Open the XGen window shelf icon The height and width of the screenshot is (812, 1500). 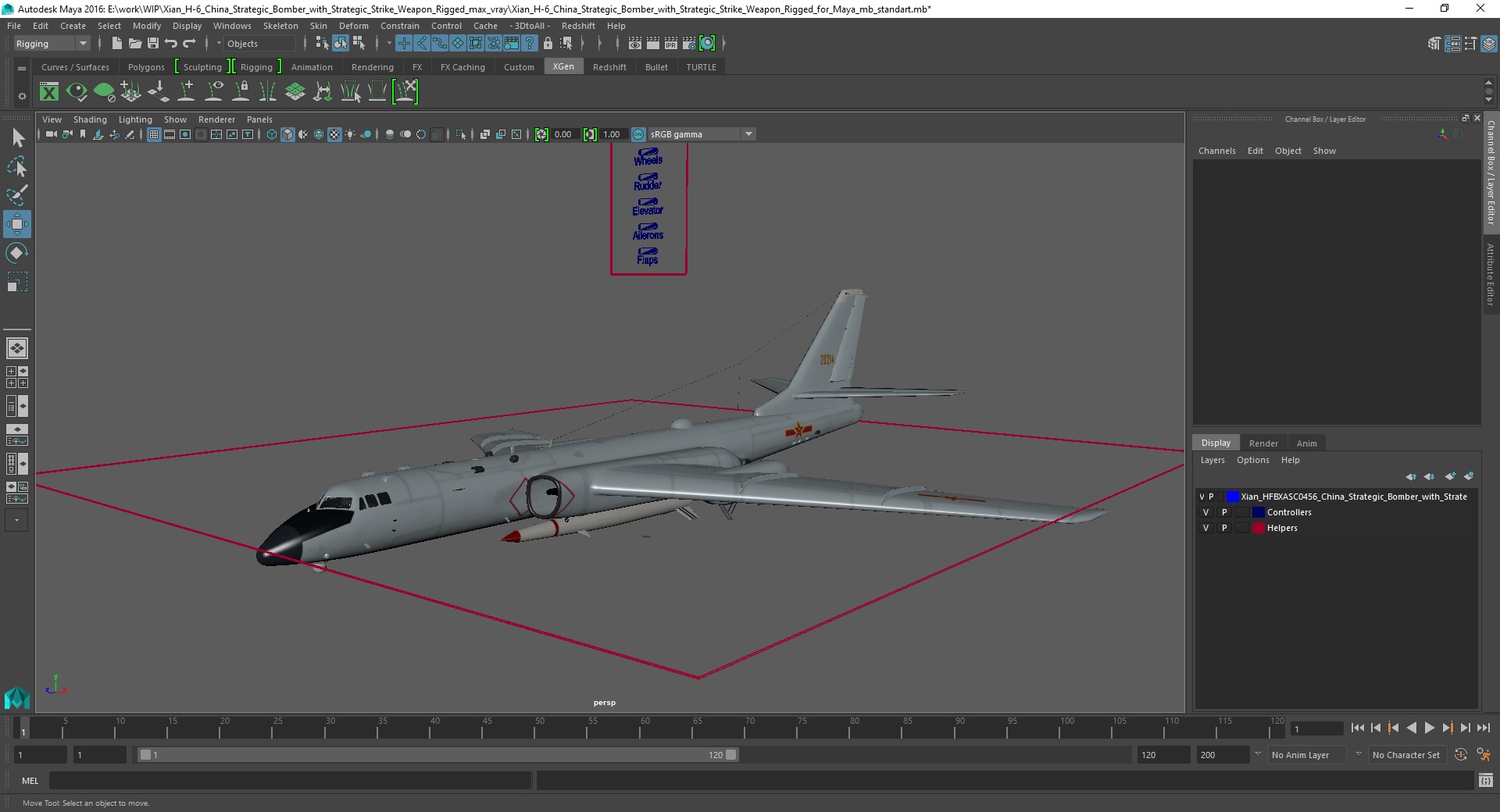point(49,92)
